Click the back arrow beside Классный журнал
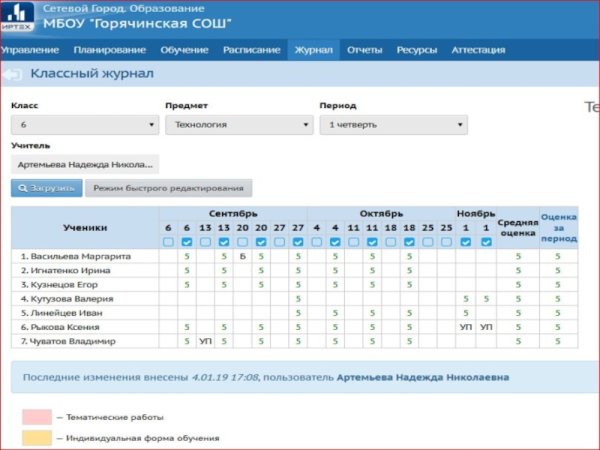 [12, 74]
